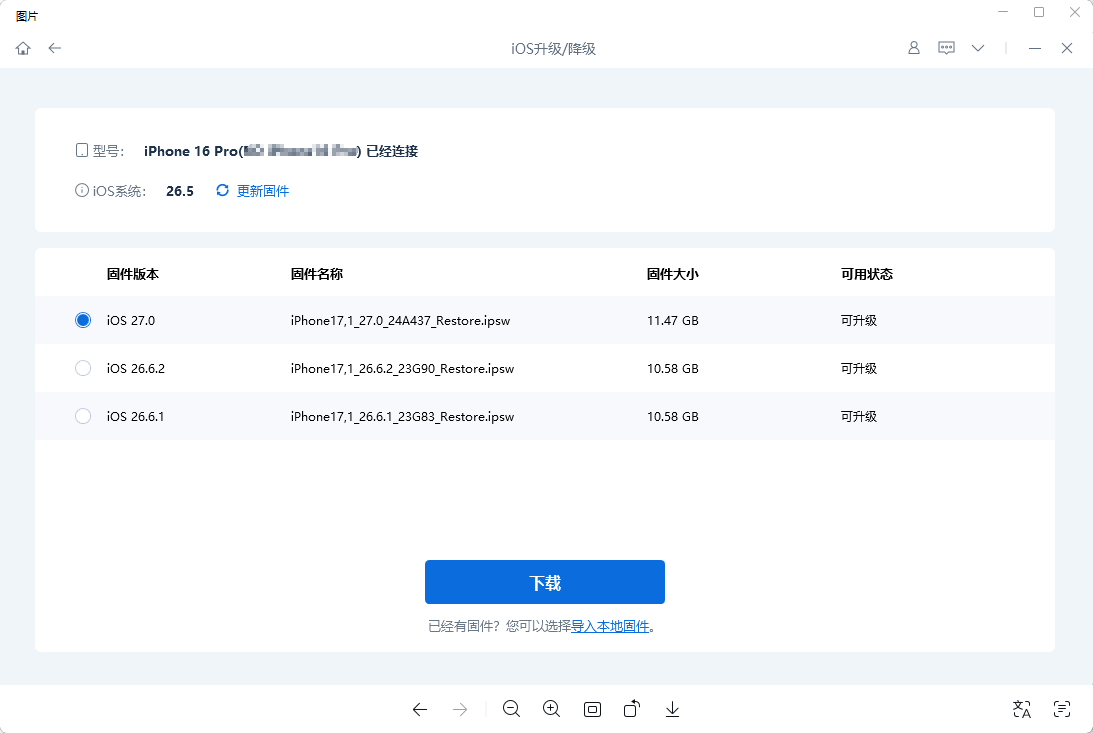Click the iOS 27.0 version label

(131, 321)
